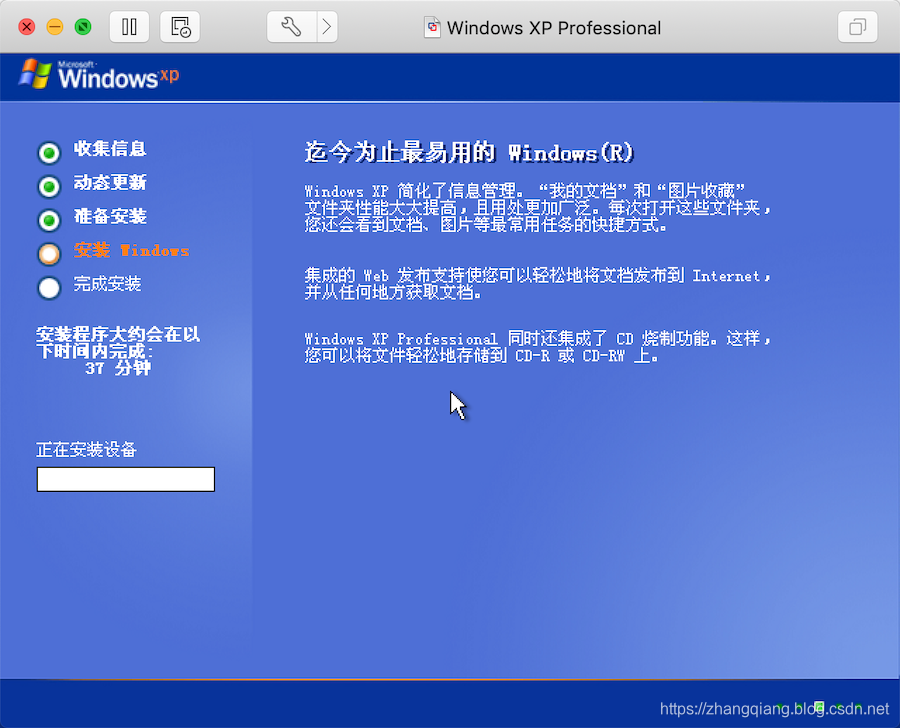The image size is (900, 728).
Task: Click the 收集信息 step indicator
Action: pos(49,153)
